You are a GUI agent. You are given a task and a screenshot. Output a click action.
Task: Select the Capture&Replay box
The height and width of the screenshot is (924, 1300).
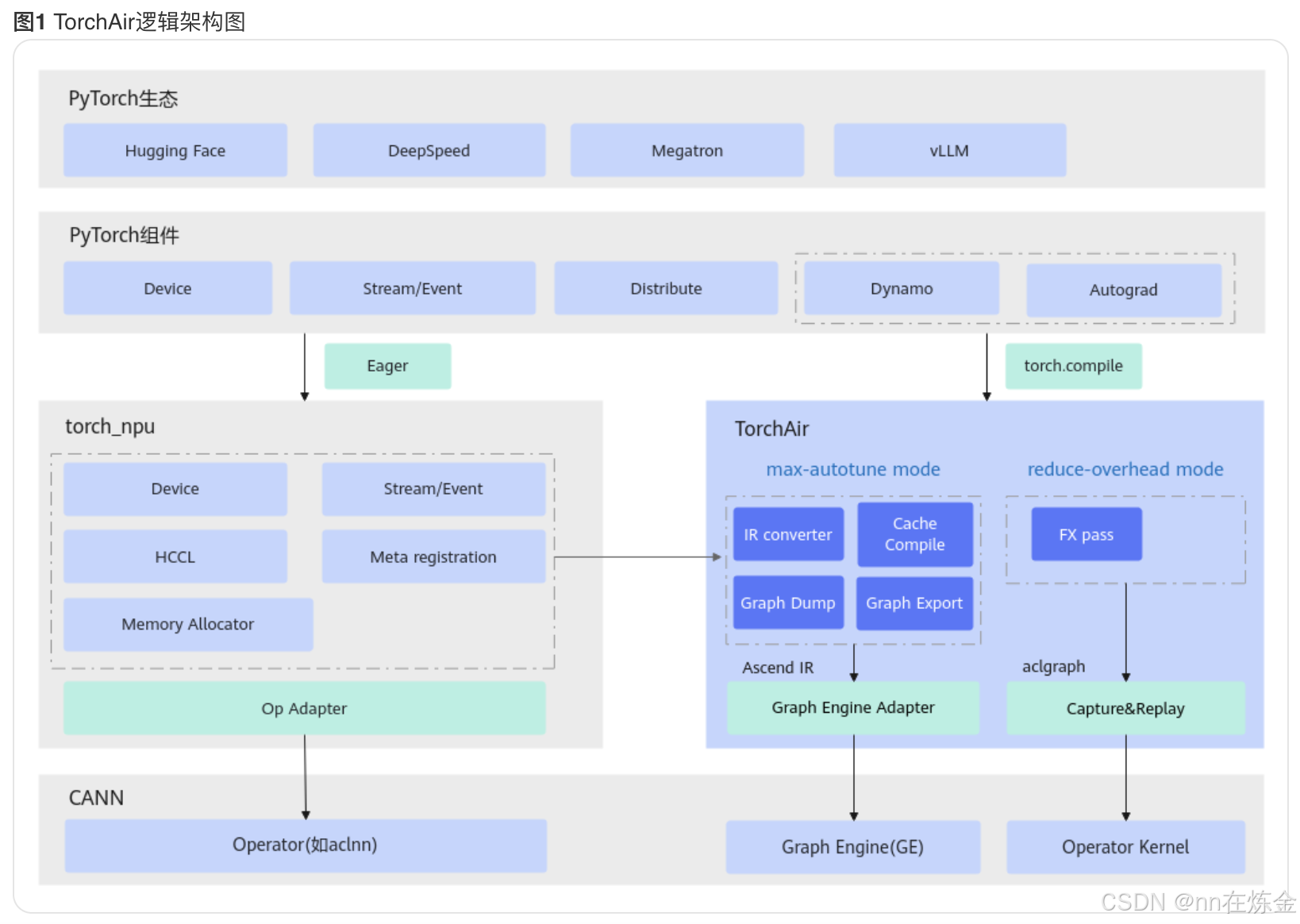click(x=1125, y=708)
